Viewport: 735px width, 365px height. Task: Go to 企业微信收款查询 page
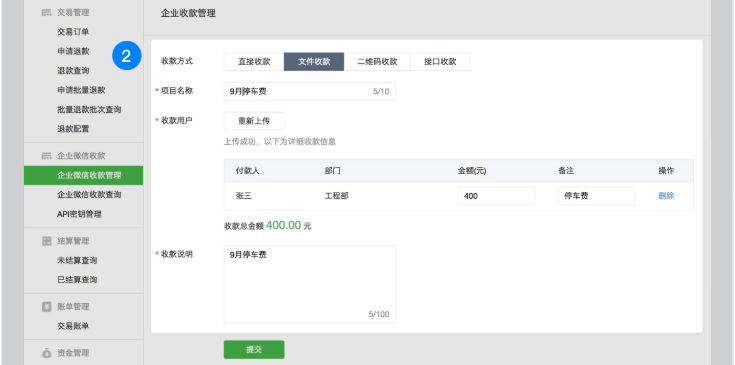click(x=89, y=194)
